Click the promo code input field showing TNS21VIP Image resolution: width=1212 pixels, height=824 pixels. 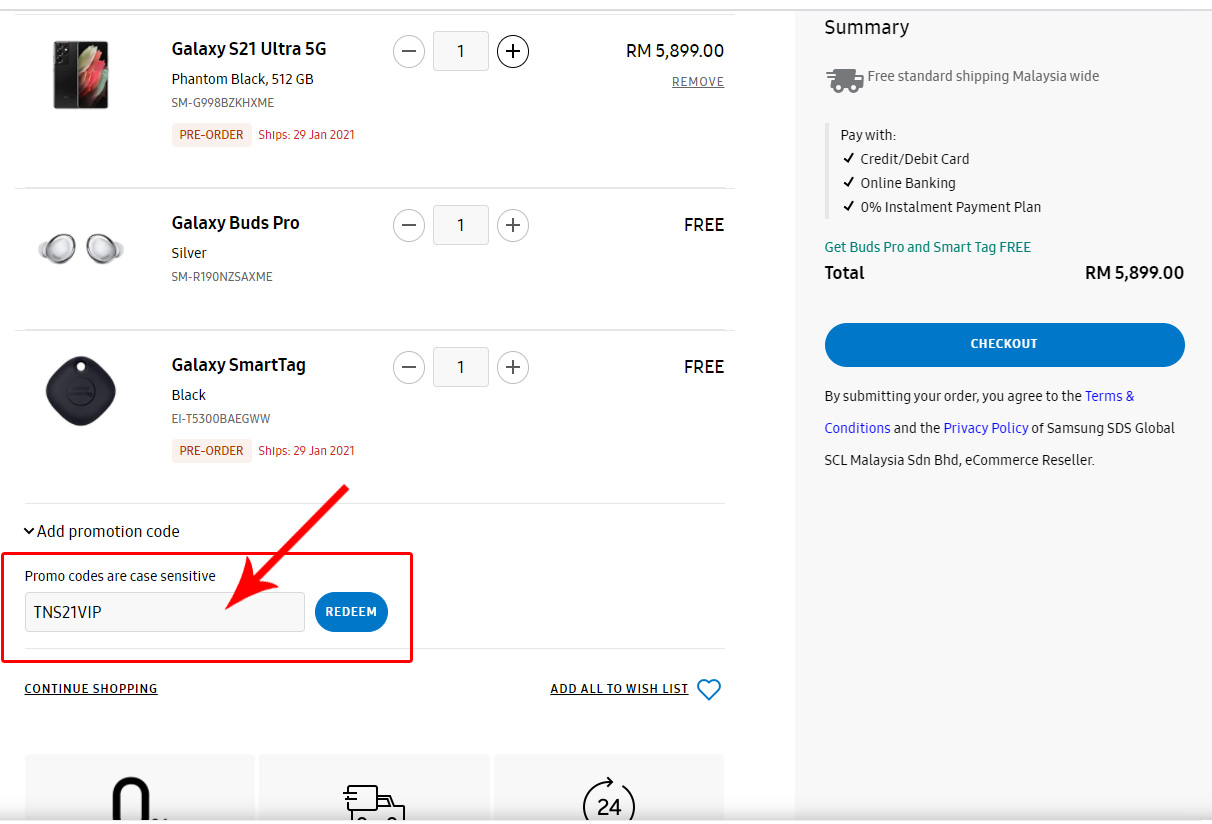[x=164, y=611]
